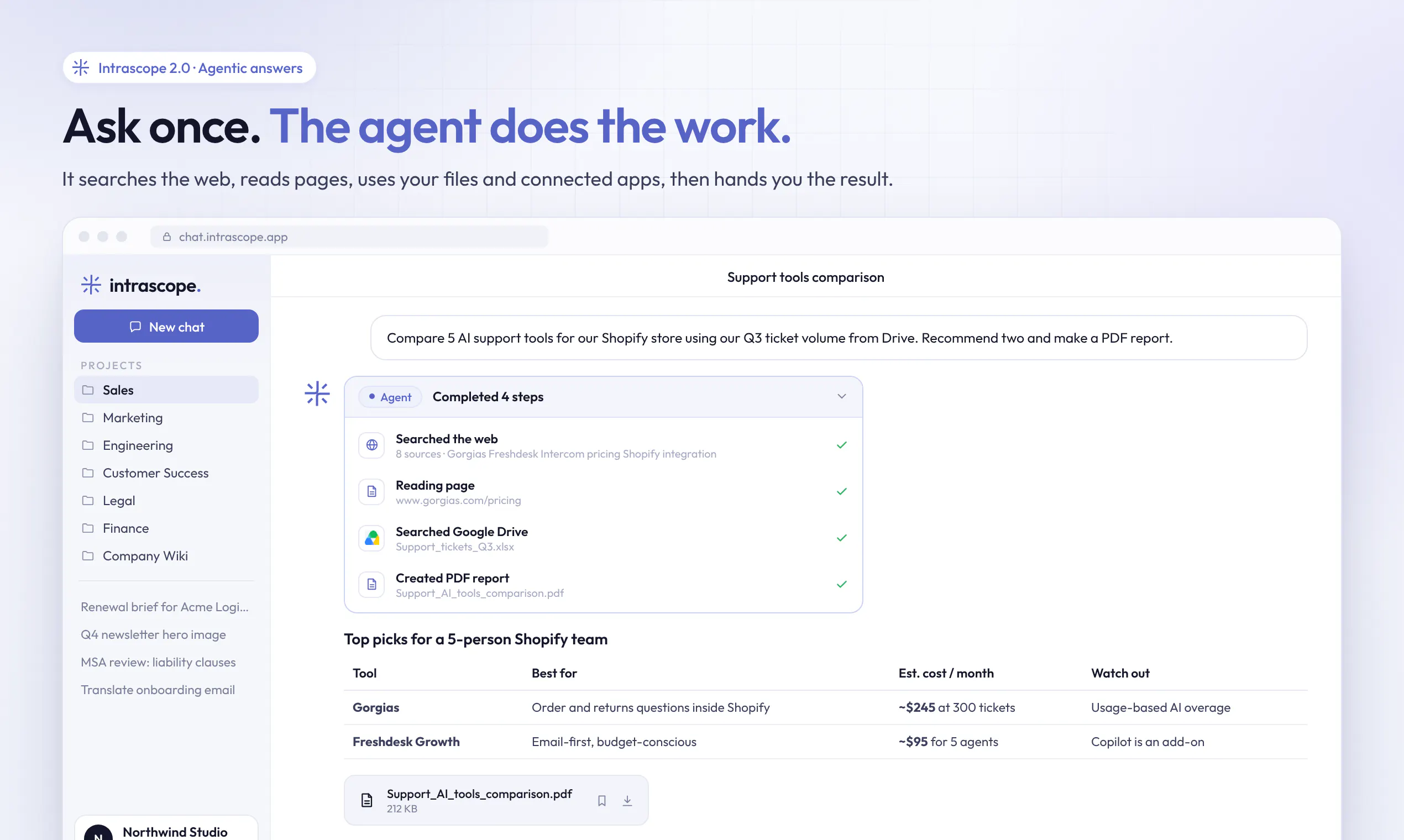Download the Support_AI_tools_comparison.pdf file

point(627,801)
